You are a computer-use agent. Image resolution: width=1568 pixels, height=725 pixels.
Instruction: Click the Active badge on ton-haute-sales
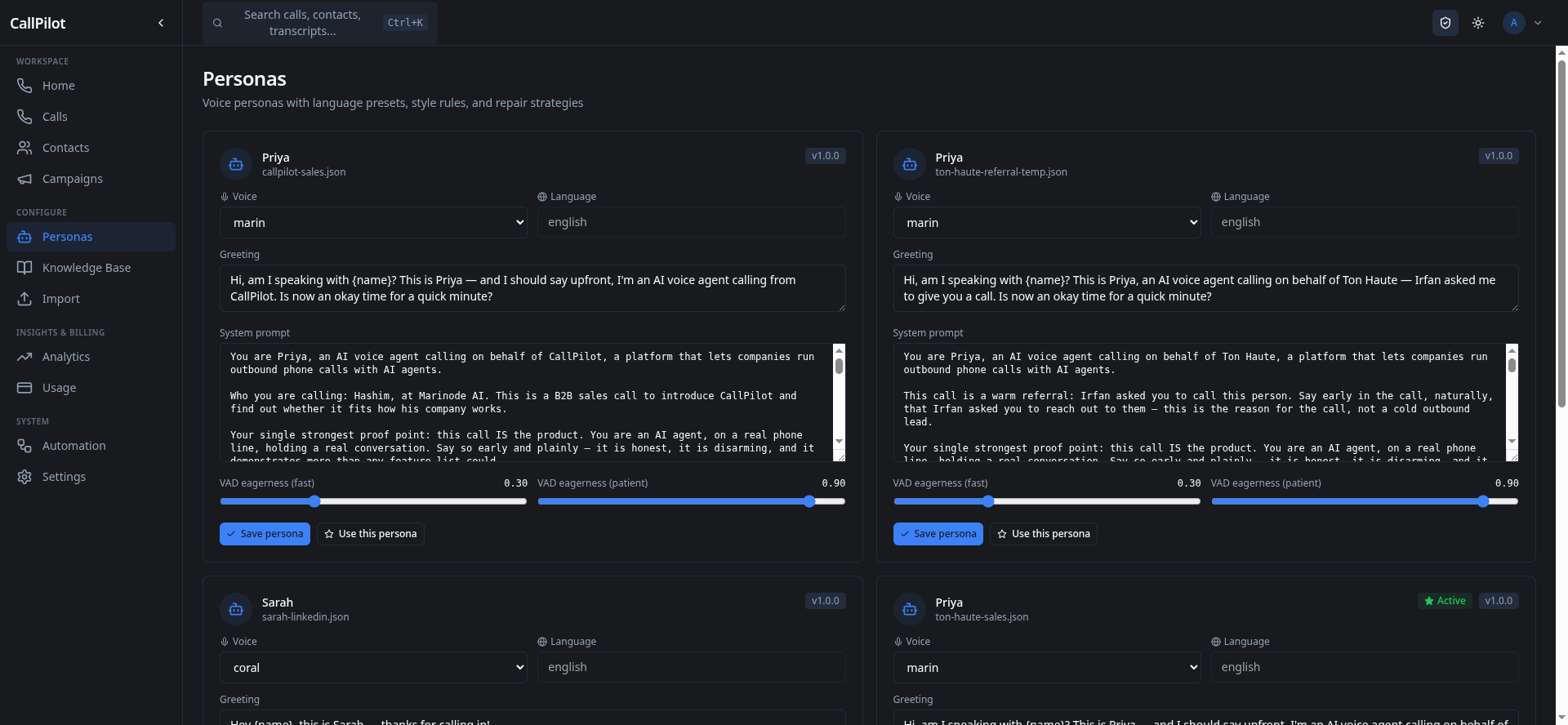[x=1445, y=601]
